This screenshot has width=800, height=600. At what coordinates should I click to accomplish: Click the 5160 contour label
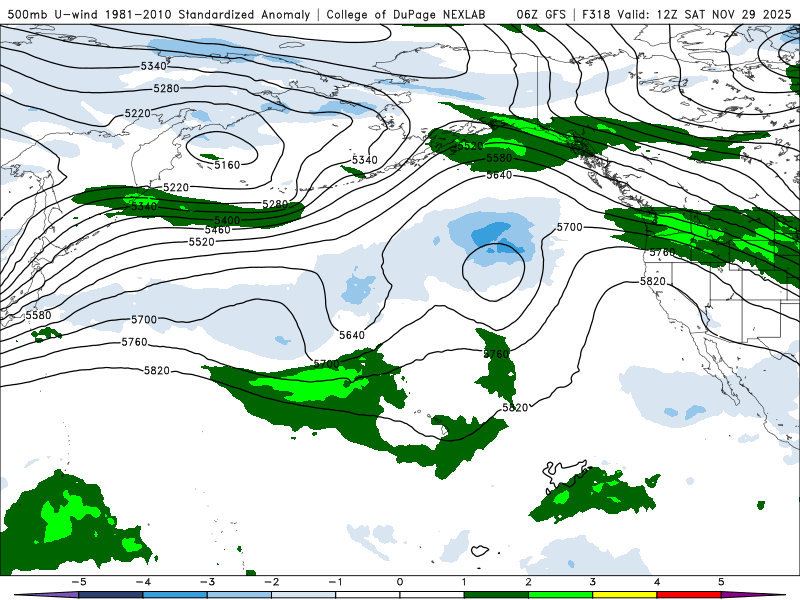227,165
